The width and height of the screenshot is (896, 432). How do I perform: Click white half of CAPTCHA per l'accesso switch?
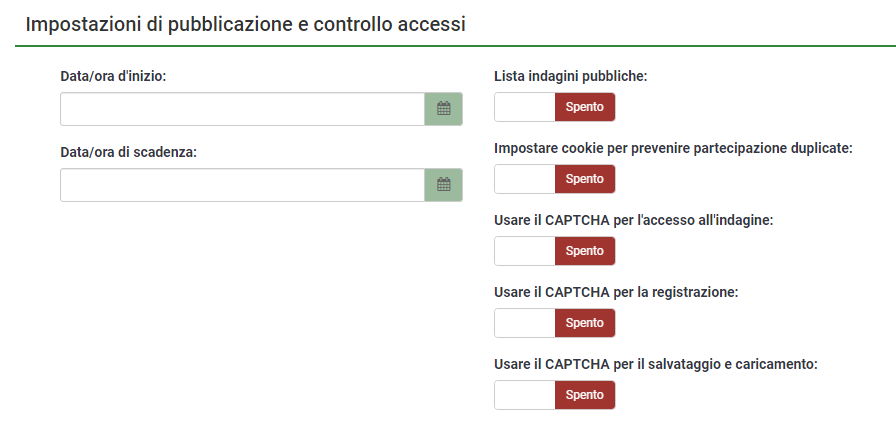[x=525, y=251]
